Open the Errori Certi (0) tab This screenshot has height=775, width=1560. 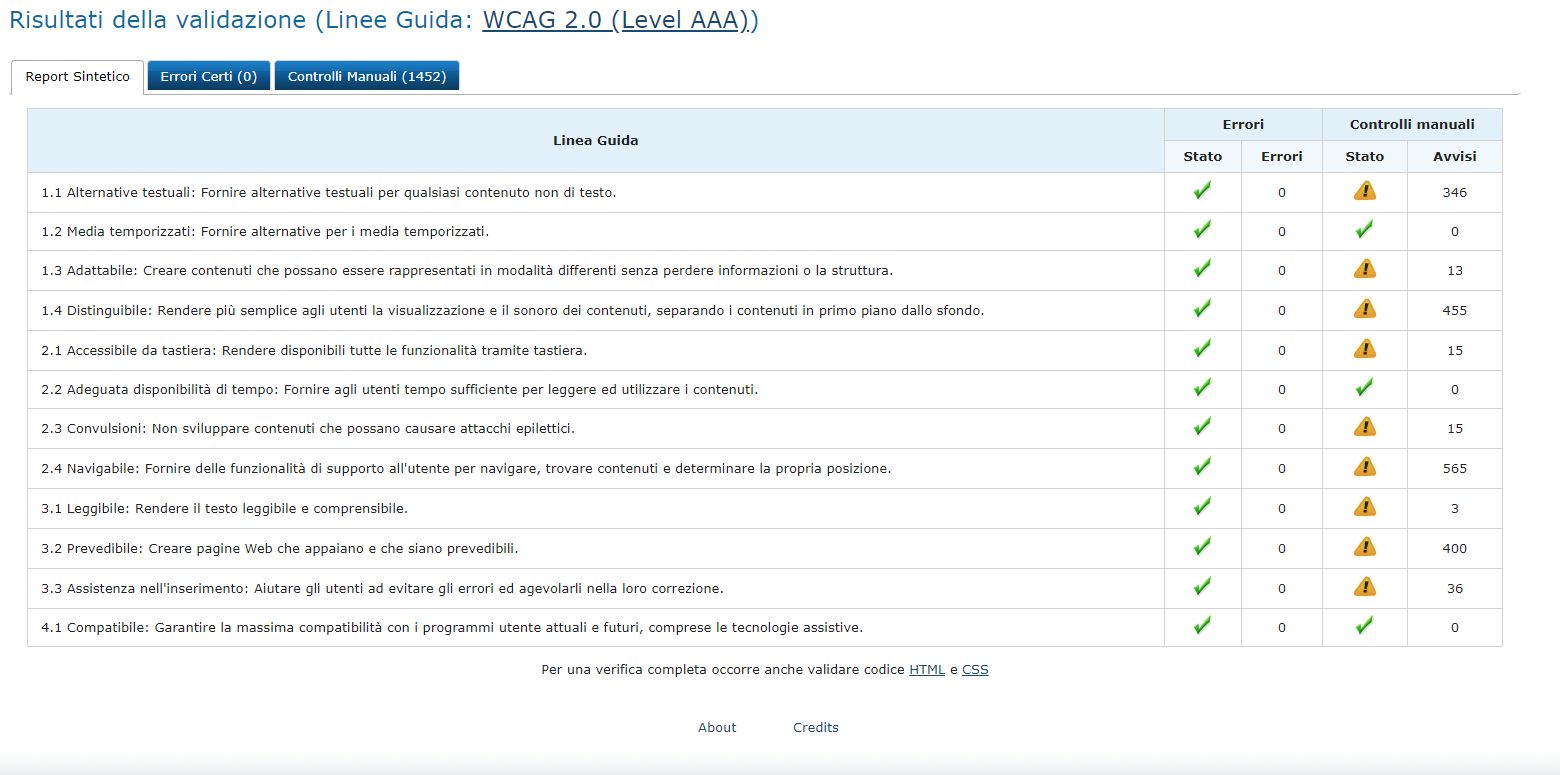coord(208,76)
